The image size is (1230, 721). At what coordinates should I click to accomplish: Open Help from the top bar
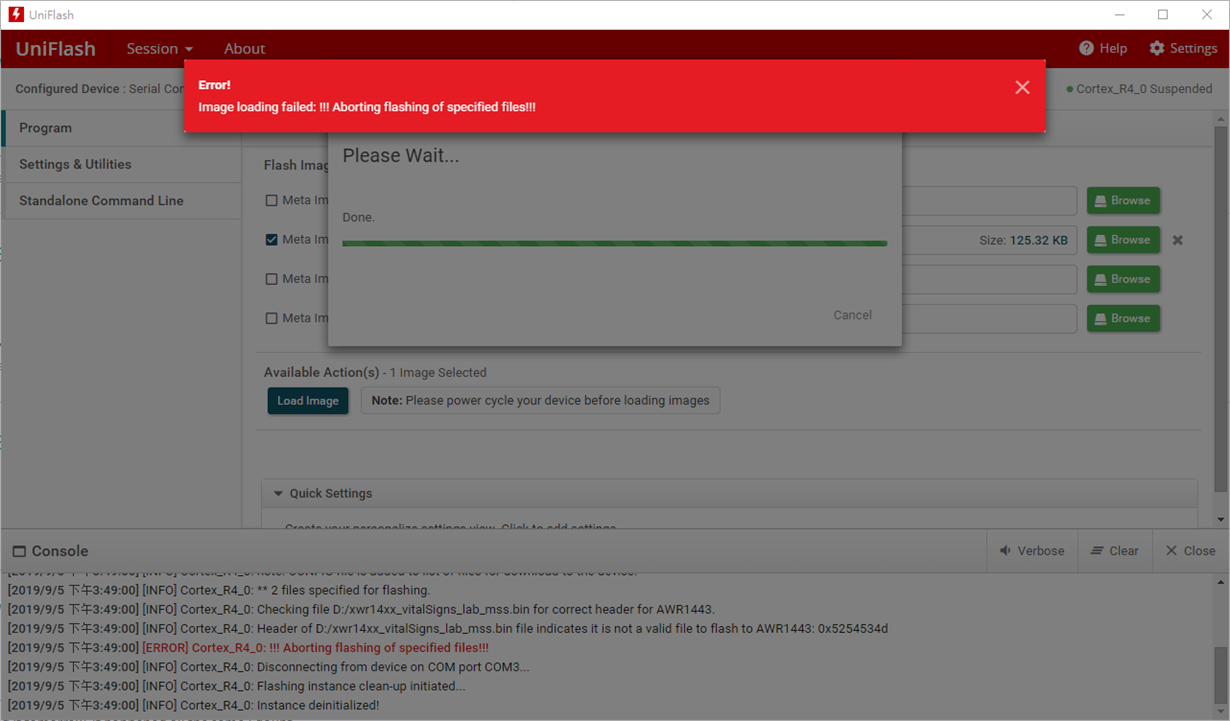coord(1103,48)
